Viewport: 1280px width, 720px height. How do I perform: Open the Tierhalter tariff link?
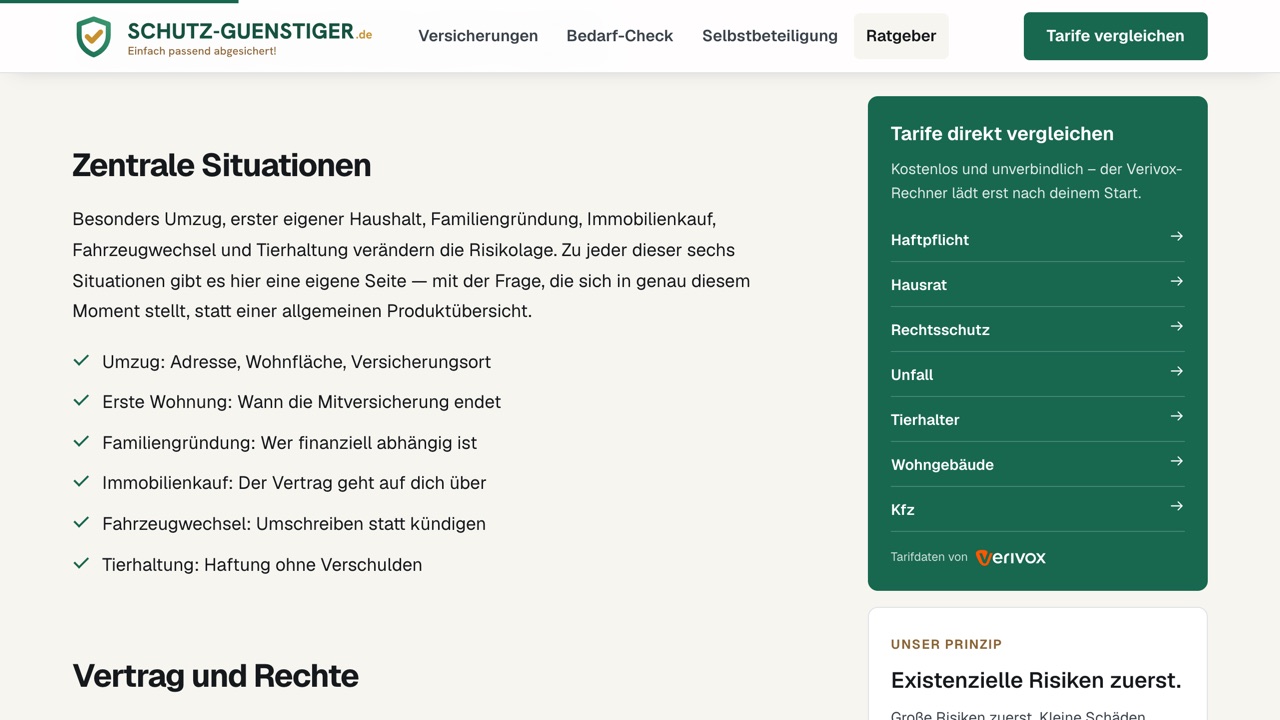(1037, 420)
